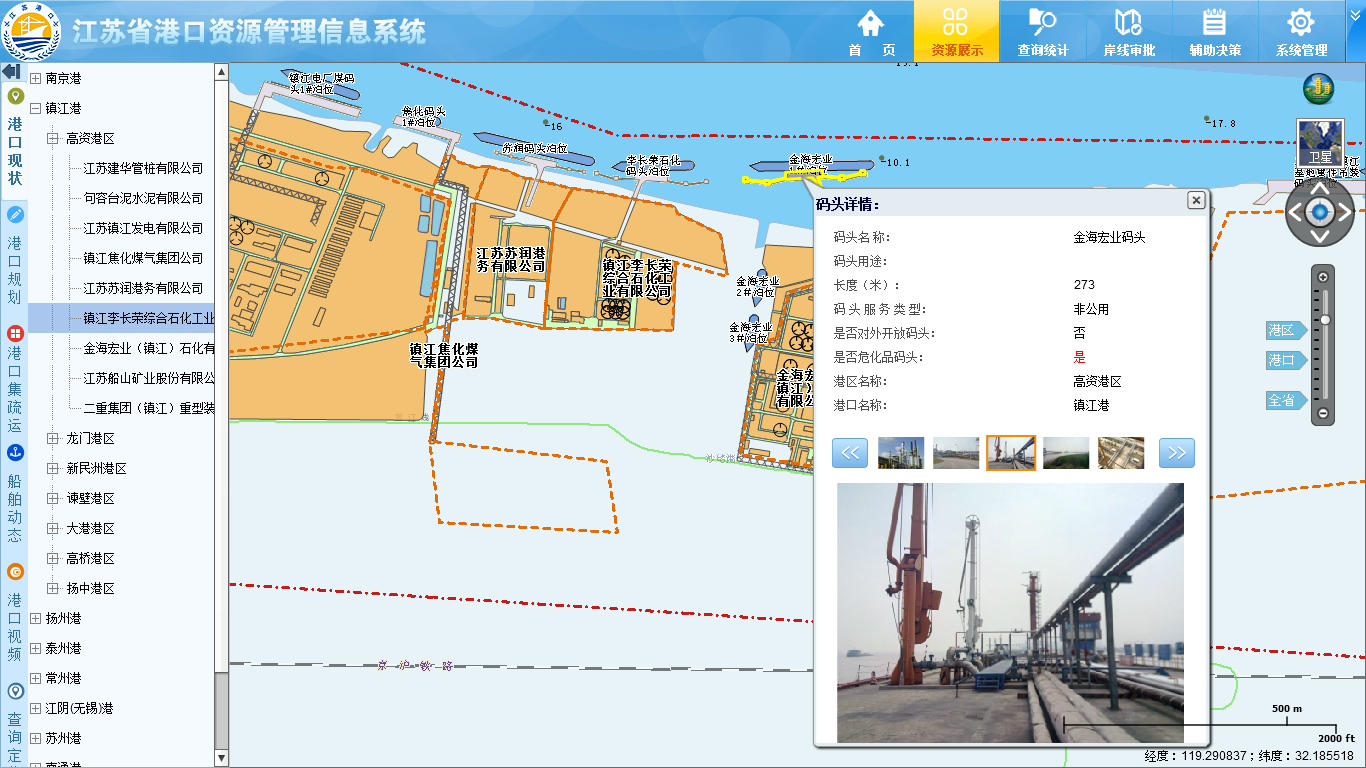
Task: Collapse the 镇江港 tree node
Action: [x=36, y=108]
